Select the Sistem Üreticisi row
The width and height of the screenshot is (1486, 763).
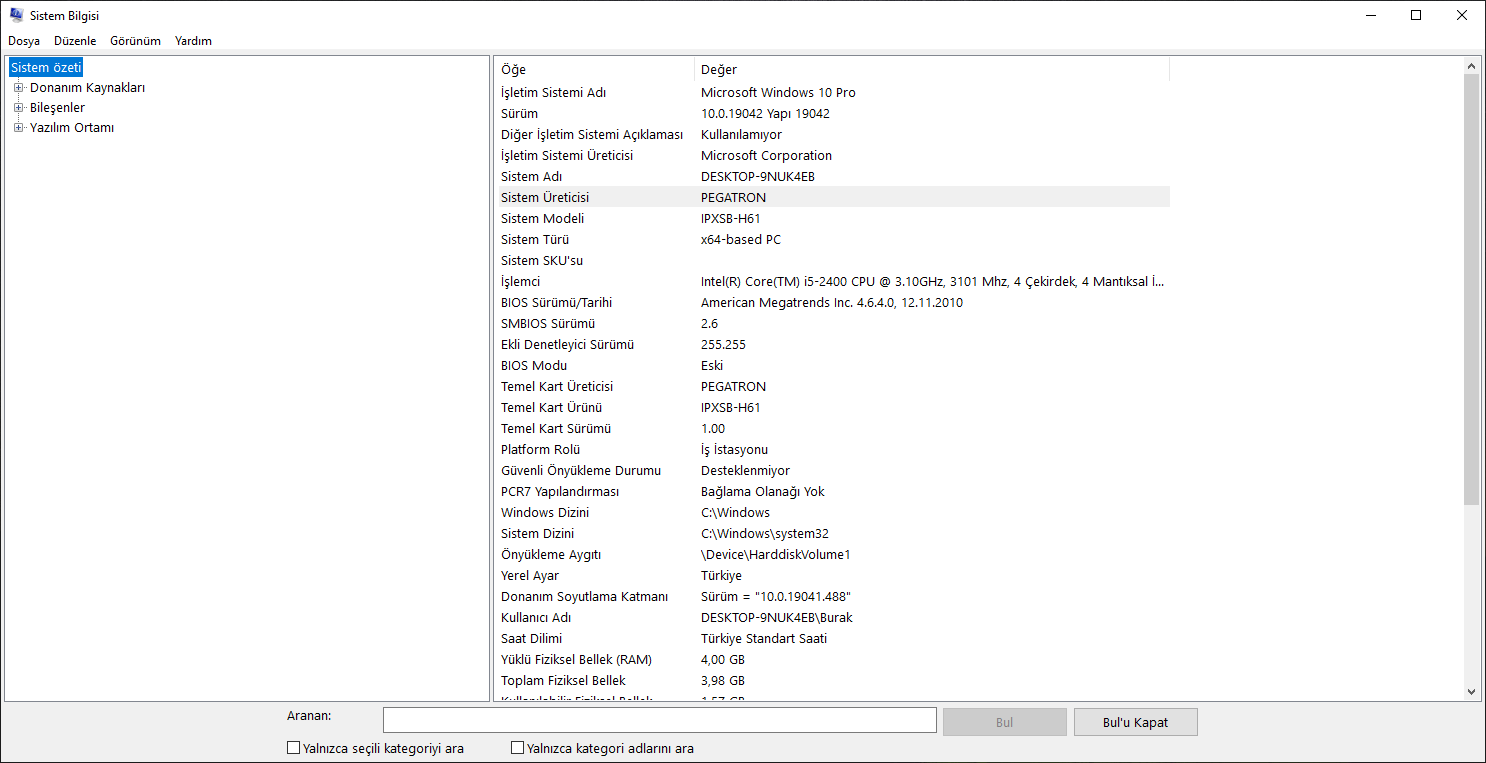(834, 197)
